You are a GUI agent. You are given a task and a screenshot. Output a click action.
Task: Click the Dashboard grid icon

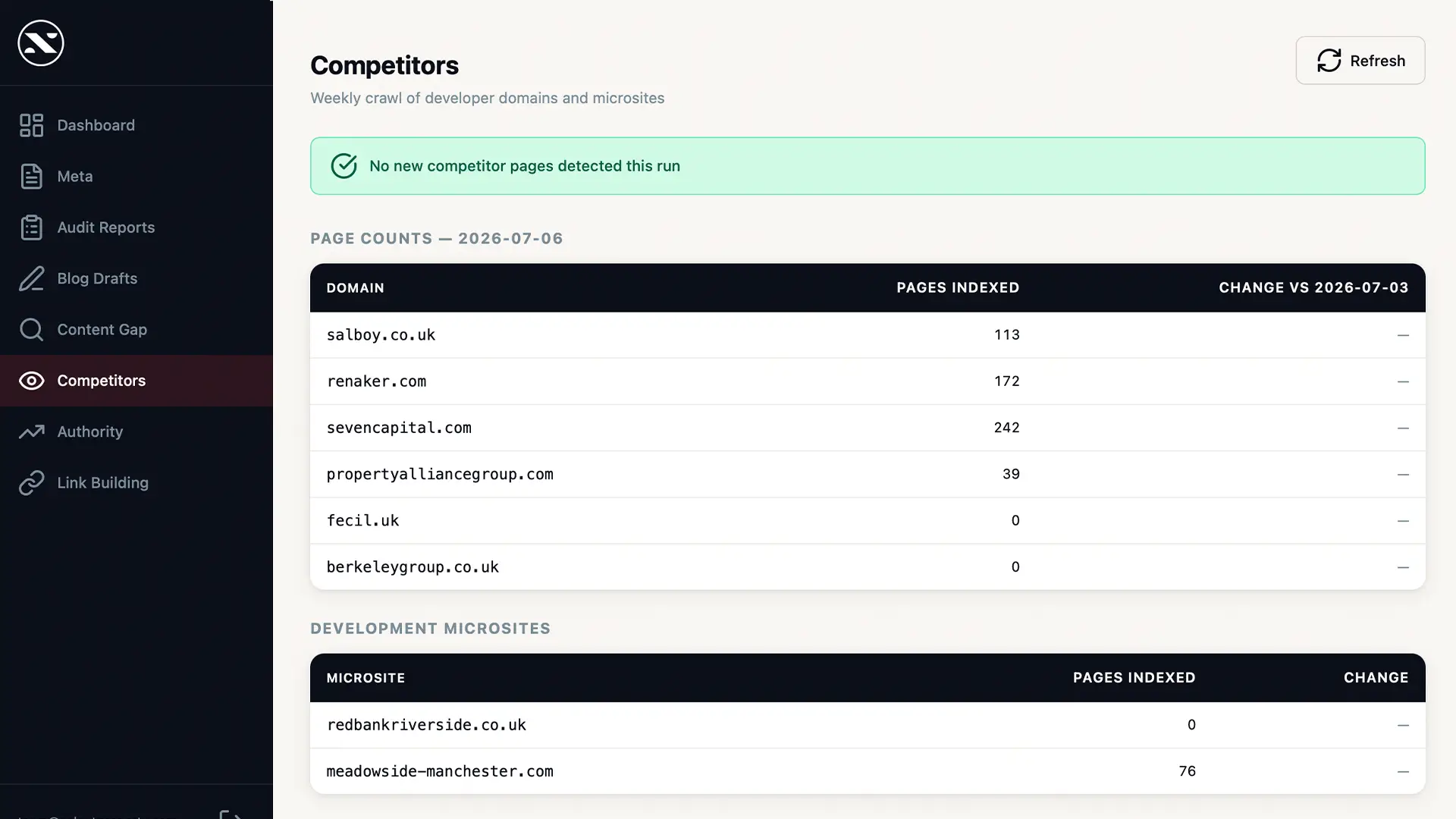pyautogui.click(x=31, y=125)
